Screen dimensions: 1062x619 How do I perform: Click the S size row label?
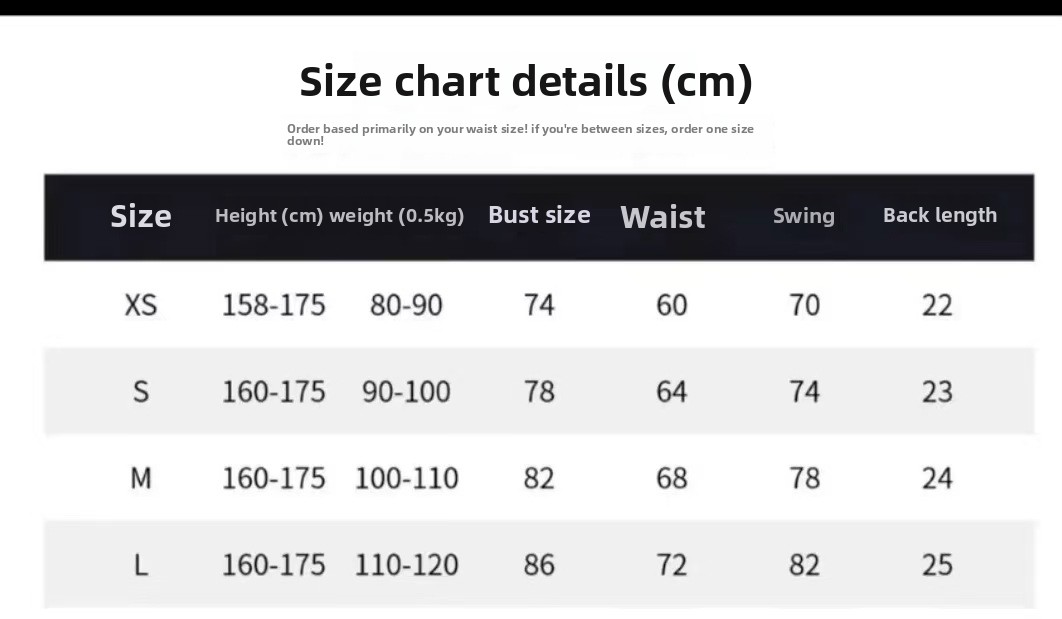click(141, 392)
